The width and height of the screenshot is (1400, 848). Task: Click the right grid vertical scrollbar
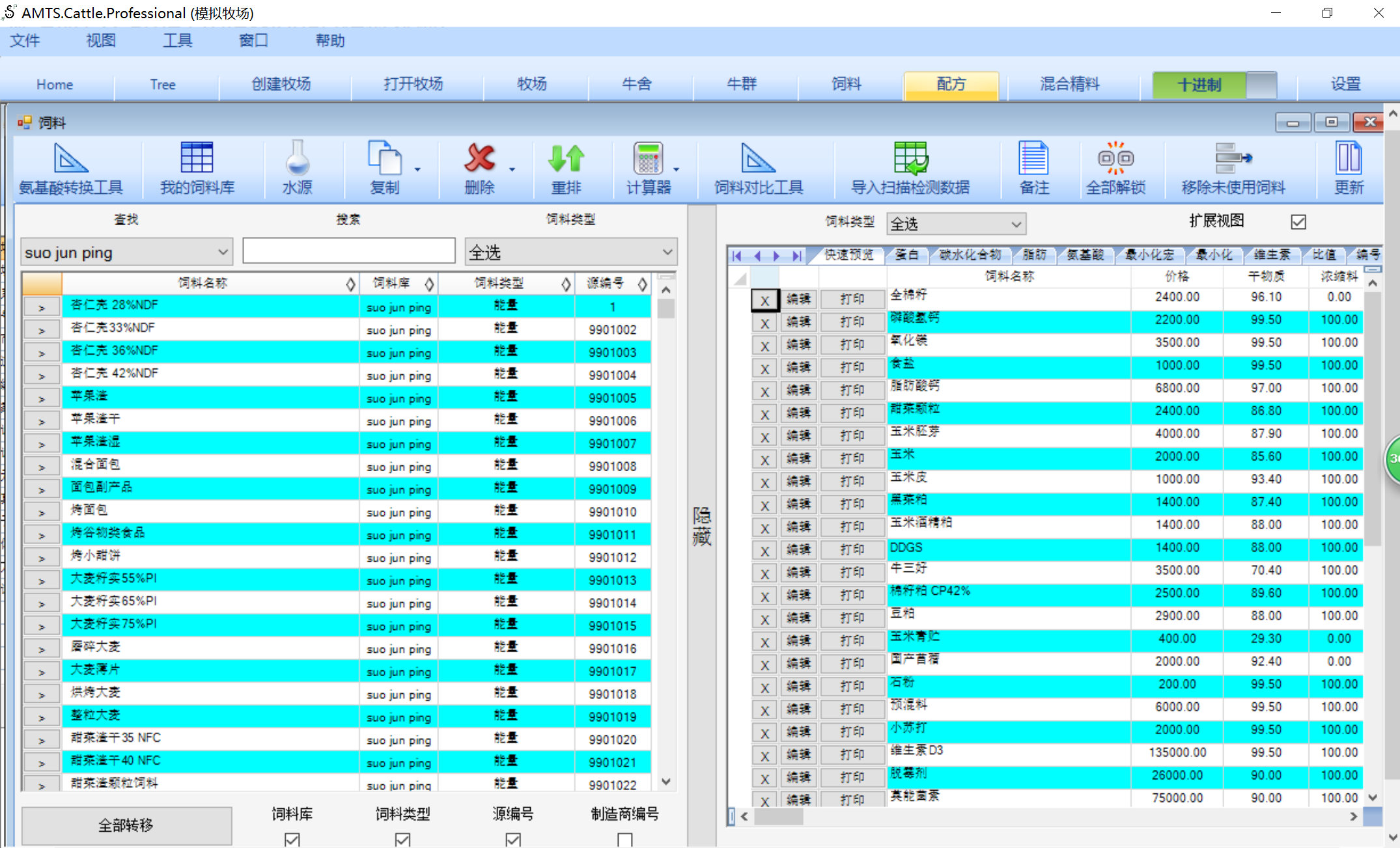(x=1372, y=540)
